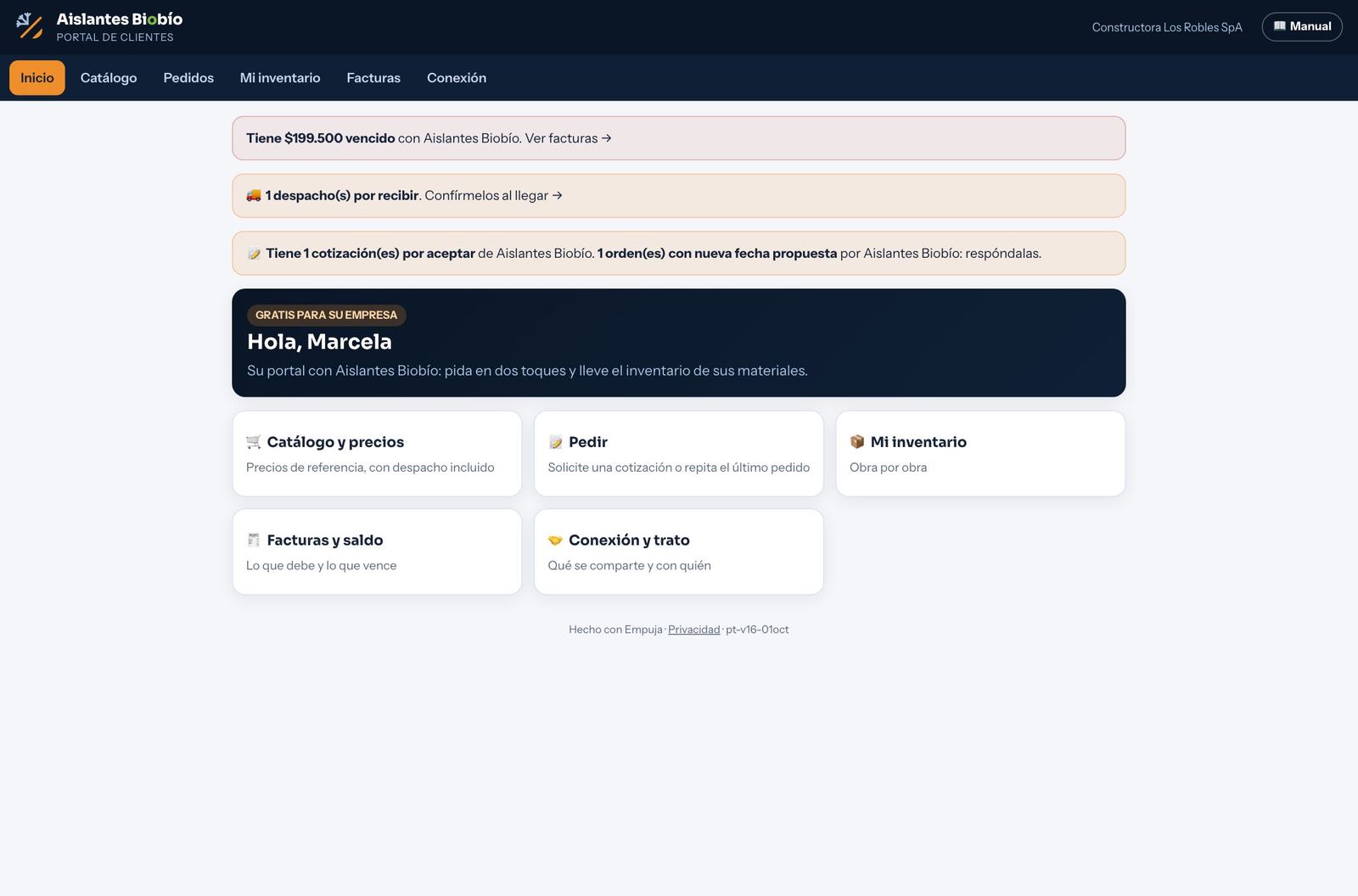Image resolution: width=1358 pixels, height=896 pixels.
Task: Select the Facturas nav tab
Action: 373,78
